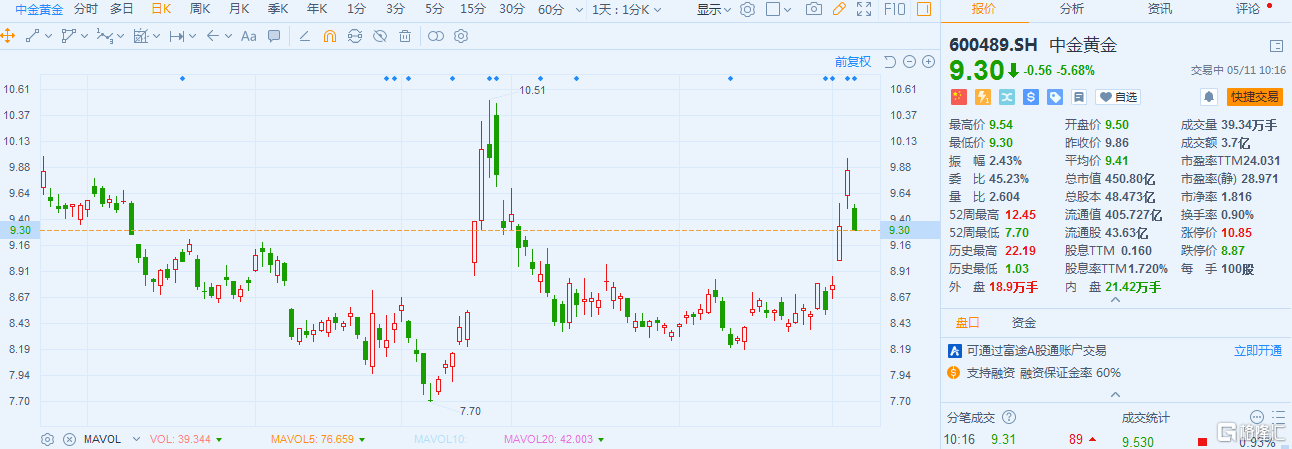Switch chart to 分时 view
Screen dimensions: 1292x449
86,9
